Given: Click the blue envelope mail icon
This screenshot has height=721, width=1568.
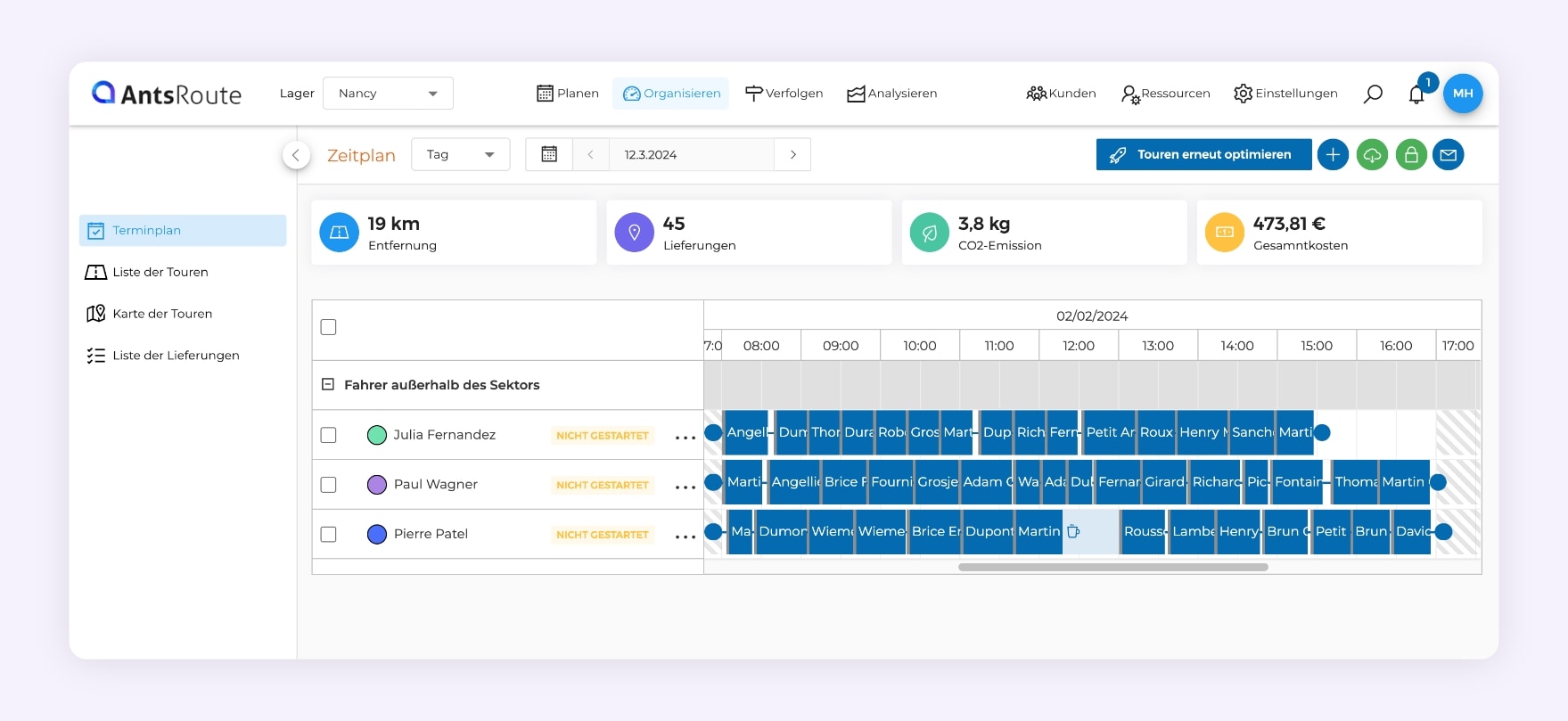Looking at the screenshot, I should click(1449, 155).
